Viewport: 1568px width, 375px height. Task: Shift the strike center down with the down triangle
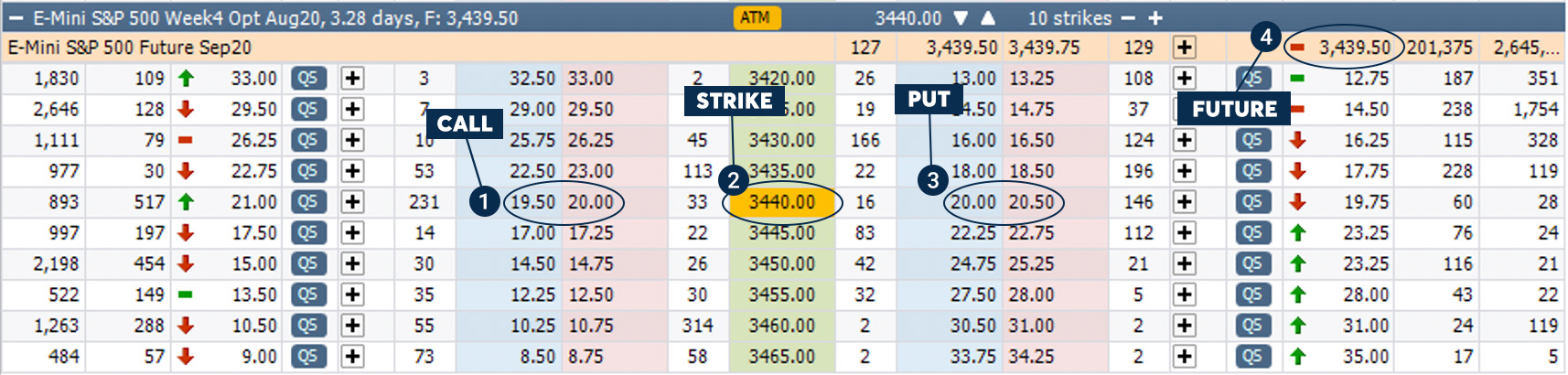point(961,18)
